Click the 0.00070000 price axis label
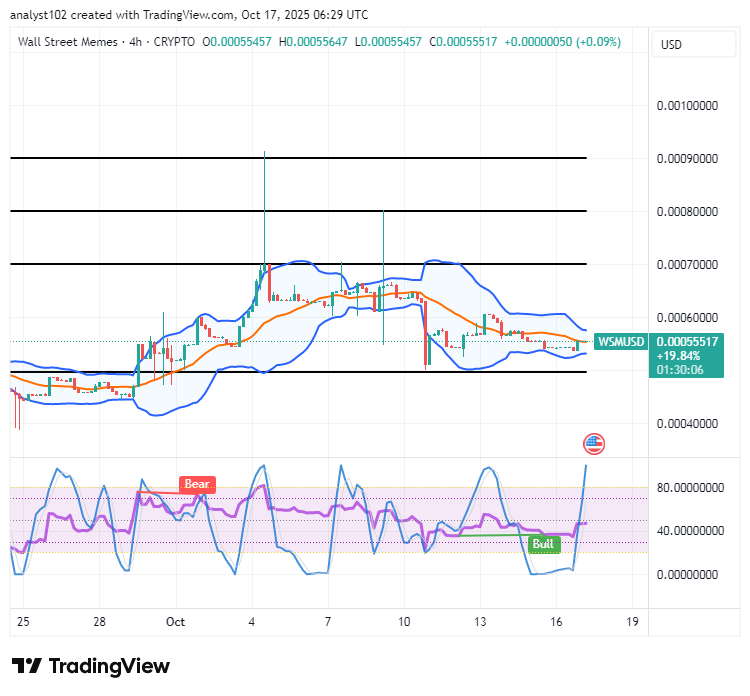Viewport: 750px width, 696px height. pos(687,265)
